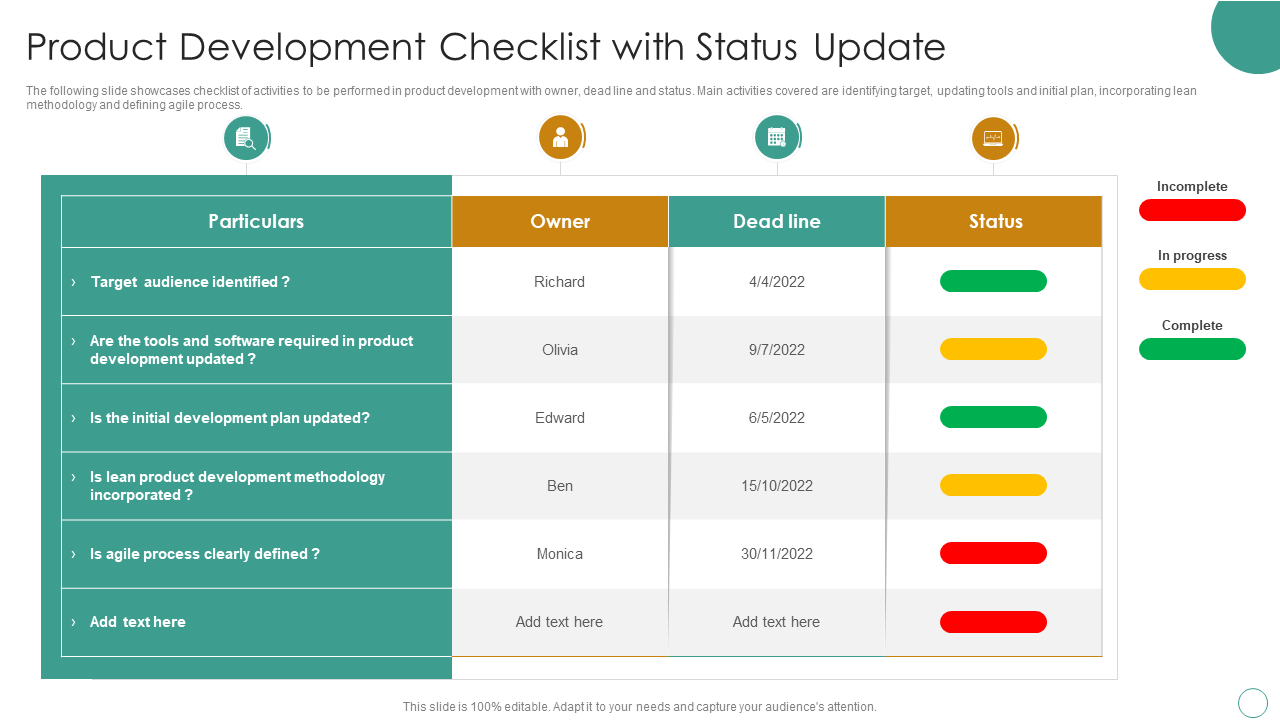The height and width of the screenshot is (720, 1280).
Task: Select the Owner column header
Action: (560, 221)
